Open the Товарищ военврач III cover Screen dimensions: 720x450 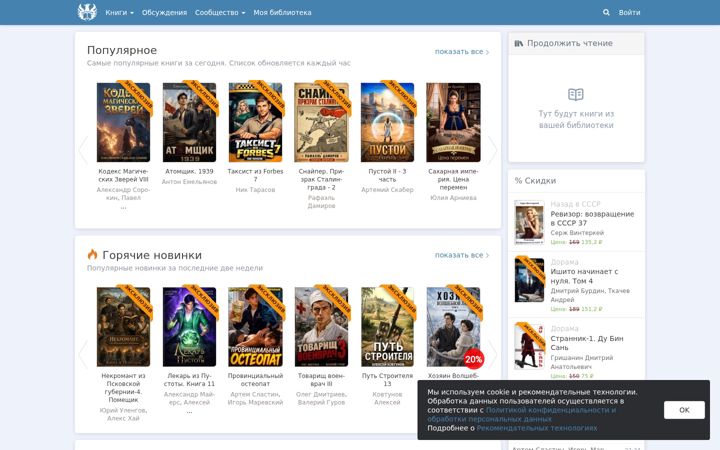tap(321, 326)
